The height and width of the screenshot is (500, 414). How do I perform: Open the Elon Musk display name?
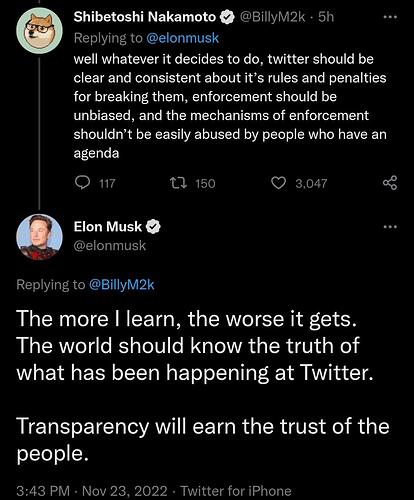(x=108, y=227)
